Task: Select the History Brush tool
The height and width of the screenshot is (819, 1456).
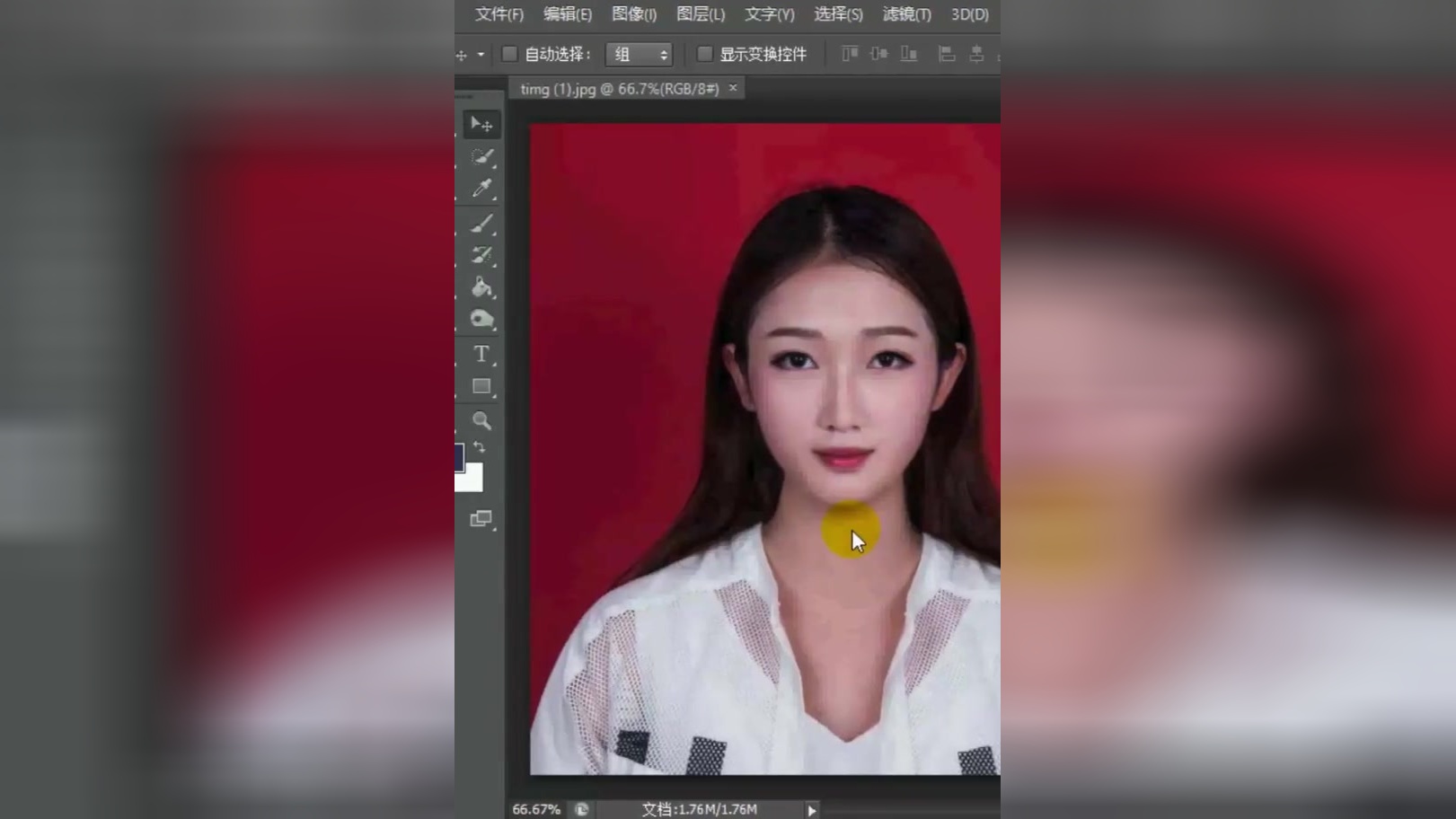Action: (481, 255)
